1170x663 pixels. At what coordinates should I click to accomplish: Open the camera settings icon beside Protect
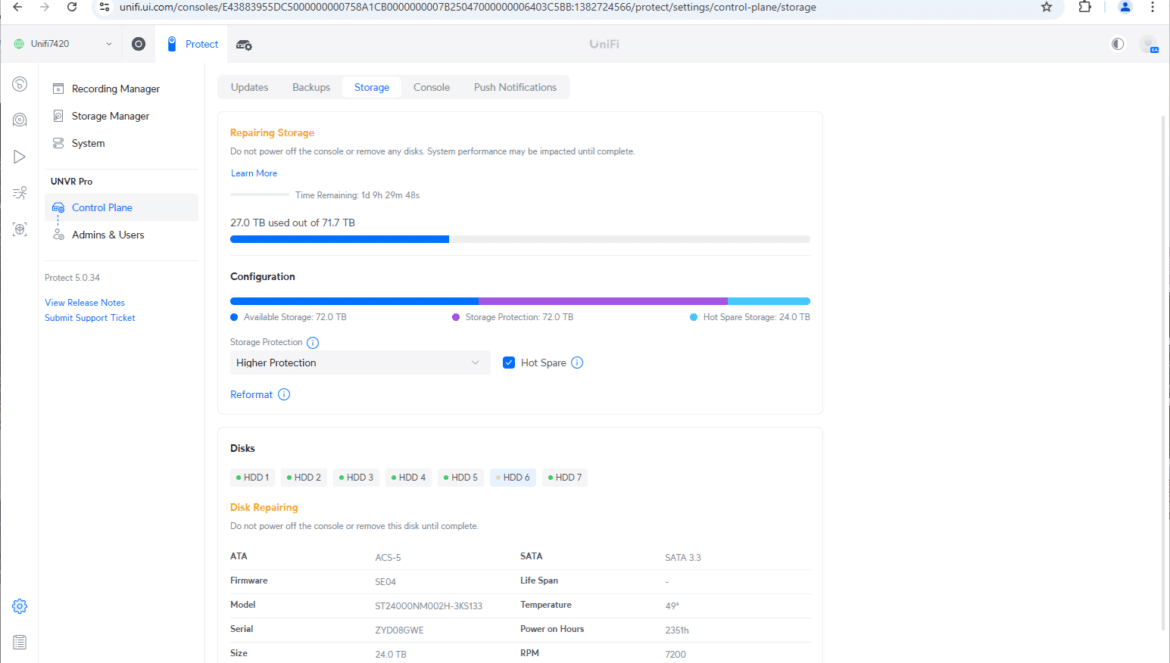coord(244,45)
